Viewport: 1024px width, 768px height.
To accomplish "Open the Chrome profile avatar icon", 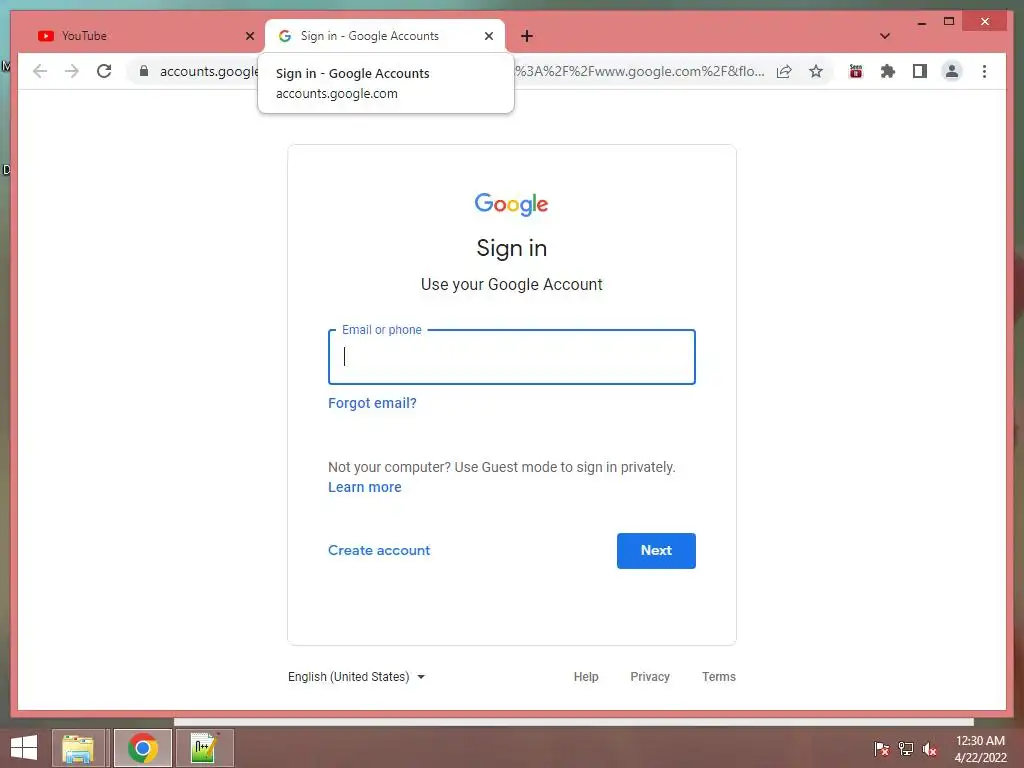I will [952, 71].
